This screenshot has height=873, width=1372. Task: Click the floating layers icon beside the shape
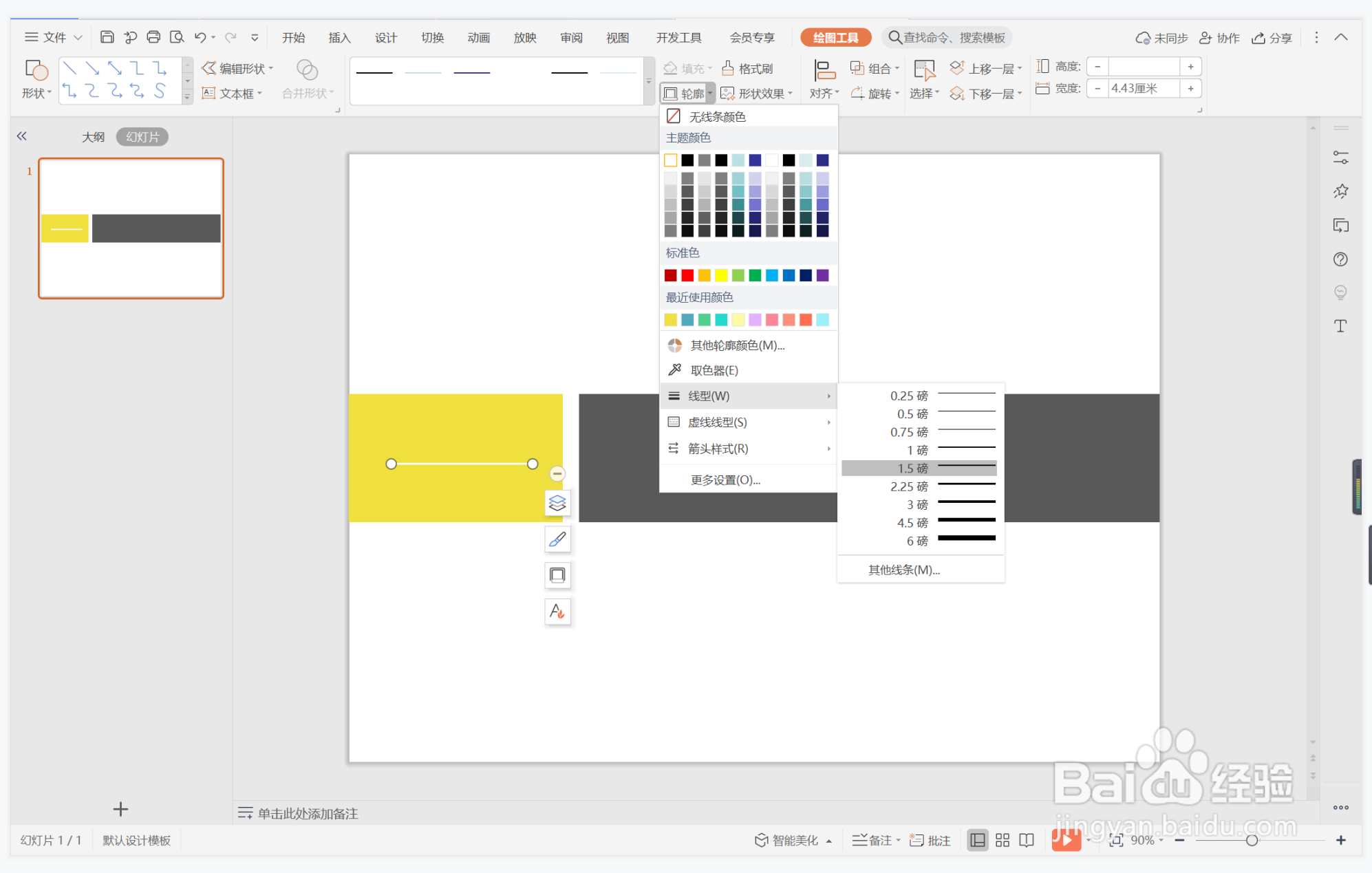[557, 503]
